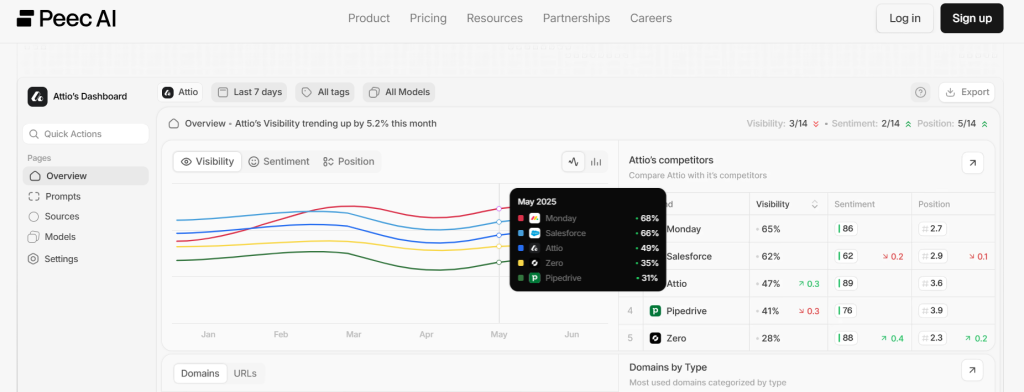The width and height of the screenshot is (1024, 392).
Task: Open Domains by Type expand arrow icon
Action: click(x=972, y=371)
